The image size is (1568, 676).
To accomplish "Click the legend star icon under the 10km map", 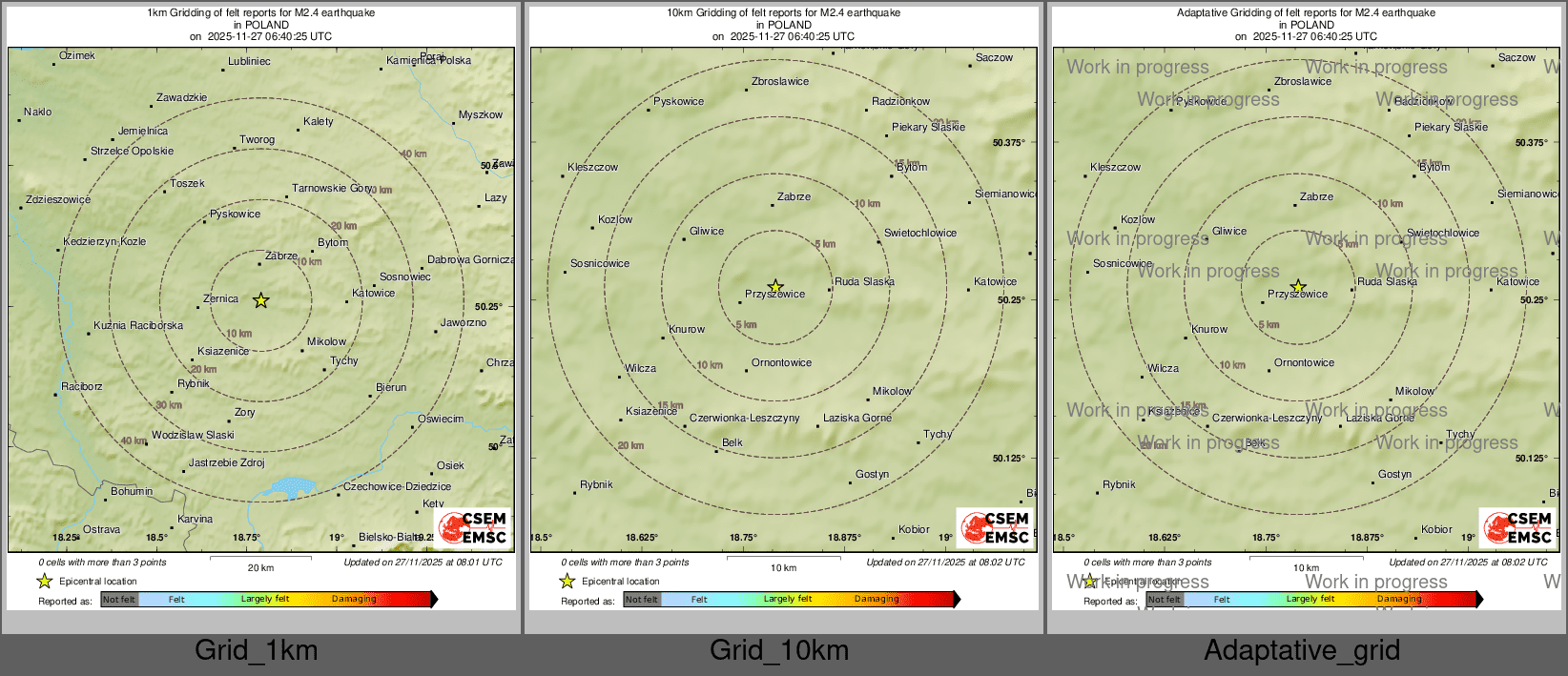I will click(x=567, y=581).
